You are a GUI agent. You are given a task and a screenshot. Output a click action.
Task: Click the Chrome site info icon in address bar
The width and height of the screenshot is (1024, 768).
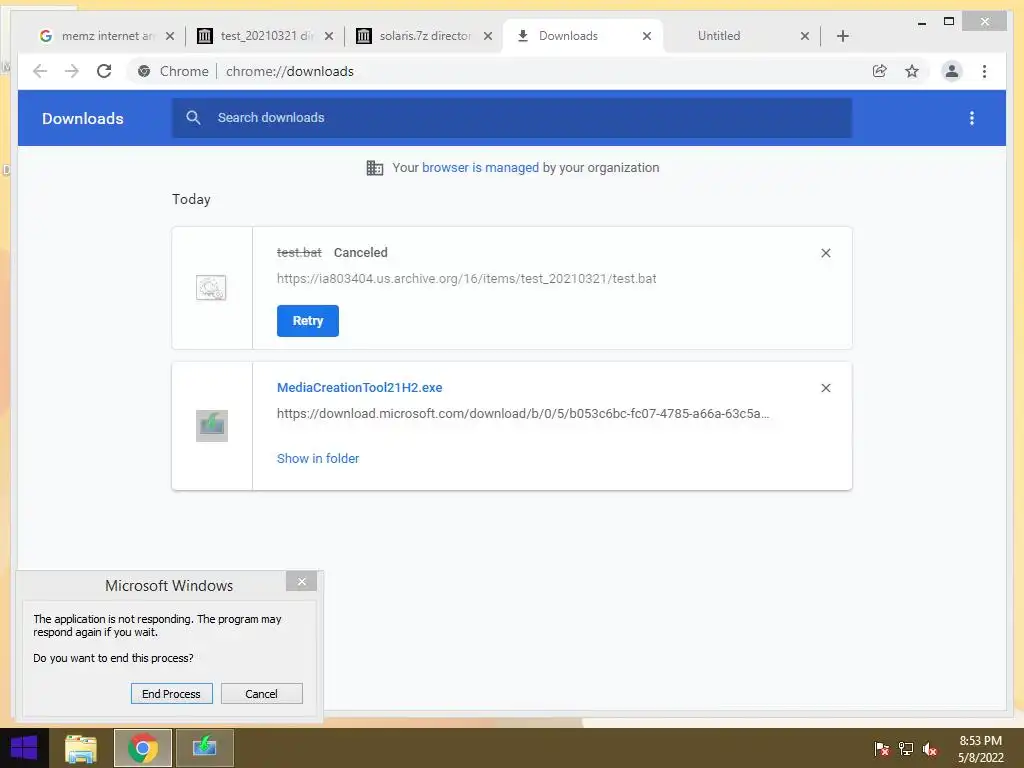(144, 71)
